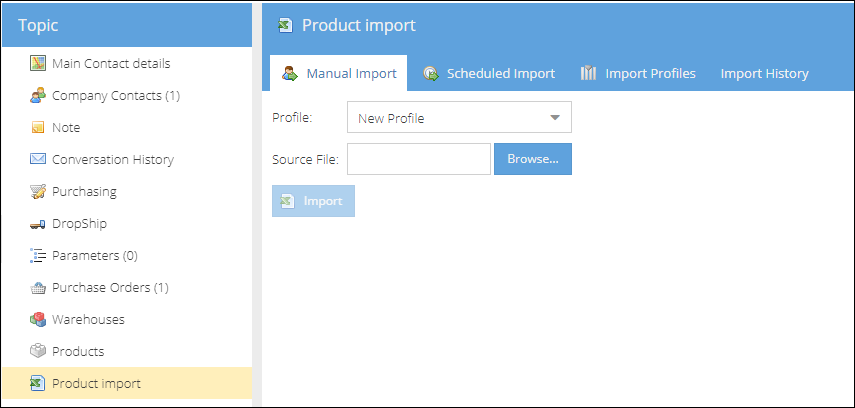Click the Excel icon beside Product import header
This screenshot has width=855, height=408.
285,25
